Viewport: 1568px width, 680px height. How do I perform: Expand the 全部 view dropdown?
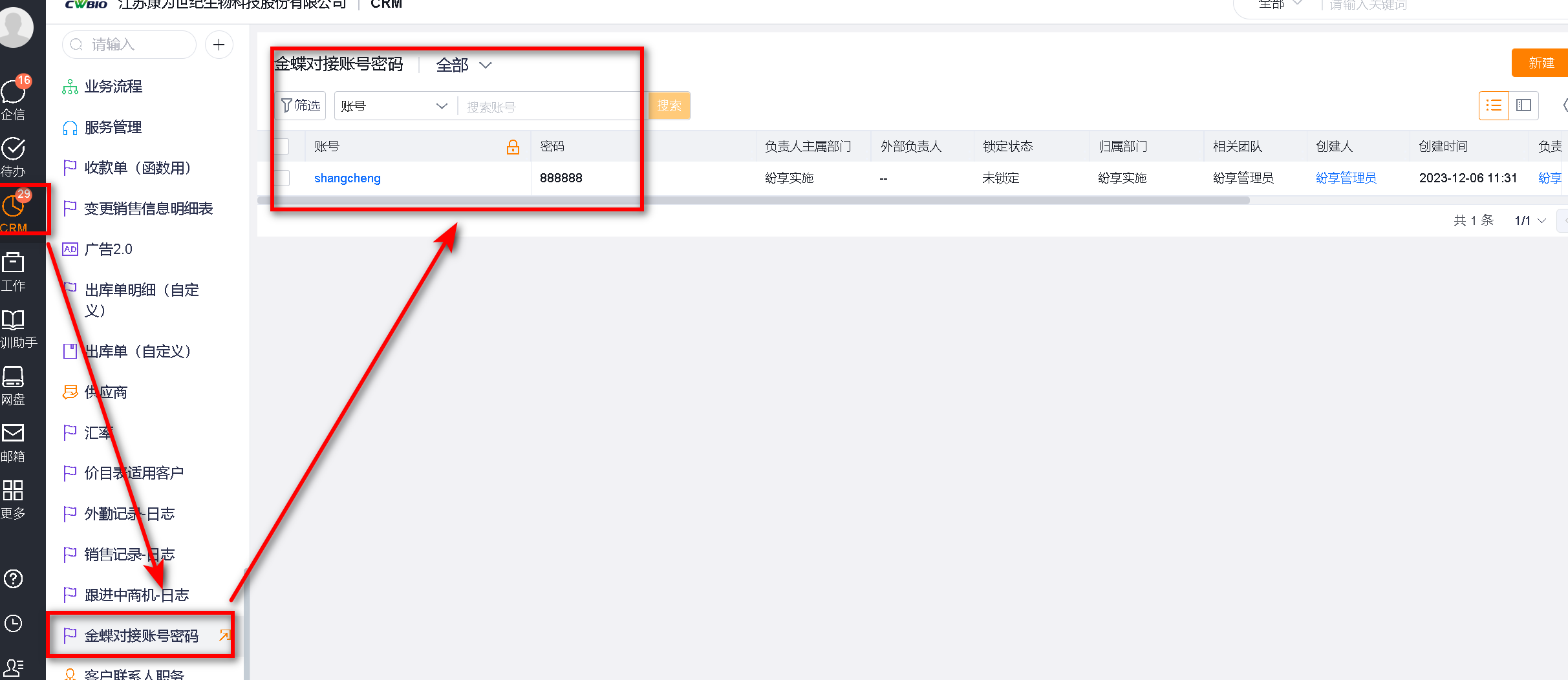[464, 65]
